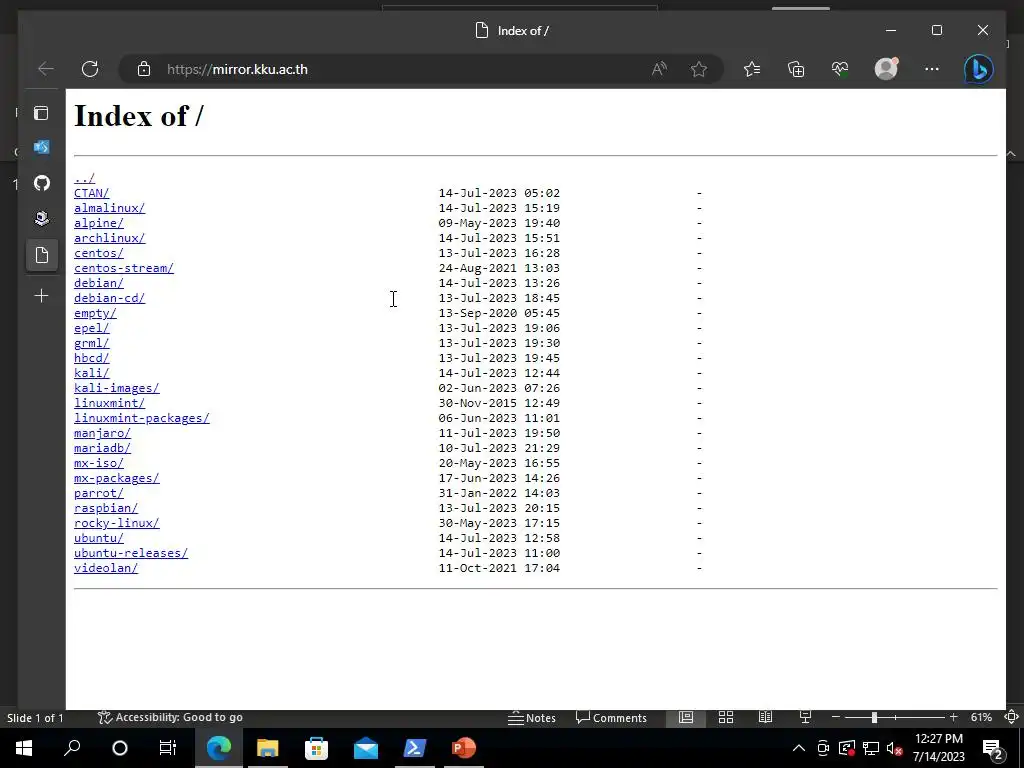This screenshot has height=768, width=1024.
Task: Open Browser essentials heart icon
Action: [x=840, y=69]
